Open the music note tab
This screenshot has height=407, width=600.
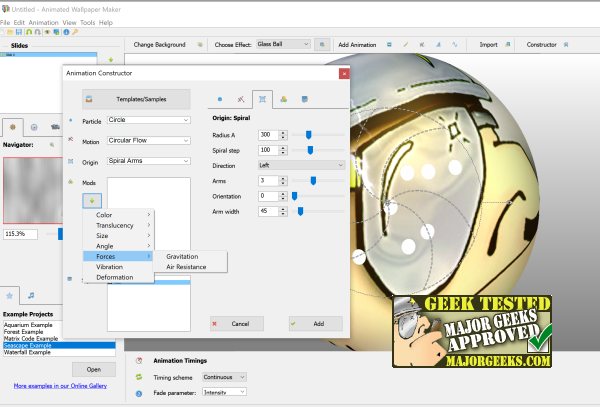coord(31,295)
